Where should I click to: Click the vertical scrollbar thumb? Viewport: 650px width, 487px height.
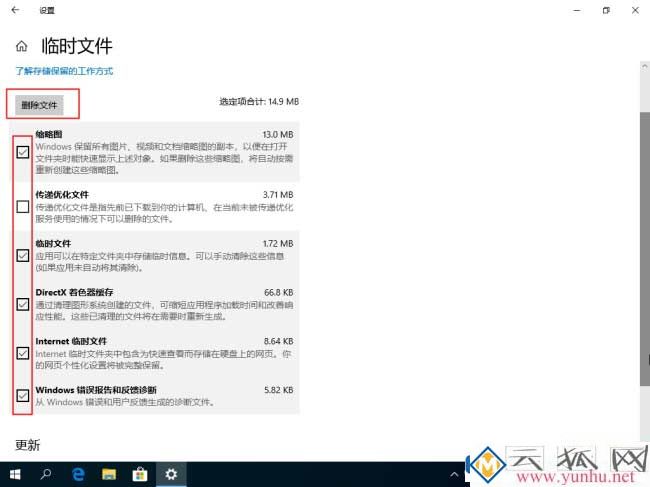pos(645,249)
